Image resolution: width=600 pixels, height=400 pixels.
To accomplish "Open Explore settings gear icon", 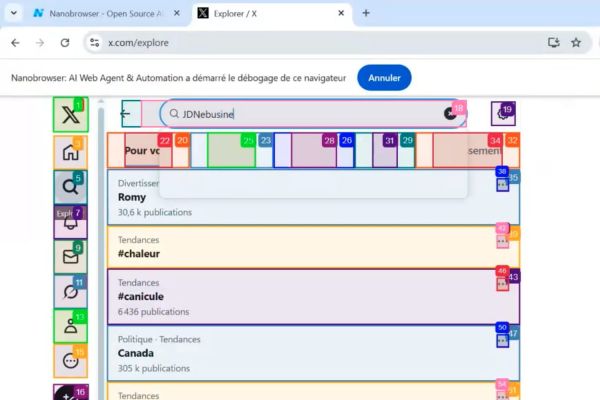I will (x=503, y=114).
